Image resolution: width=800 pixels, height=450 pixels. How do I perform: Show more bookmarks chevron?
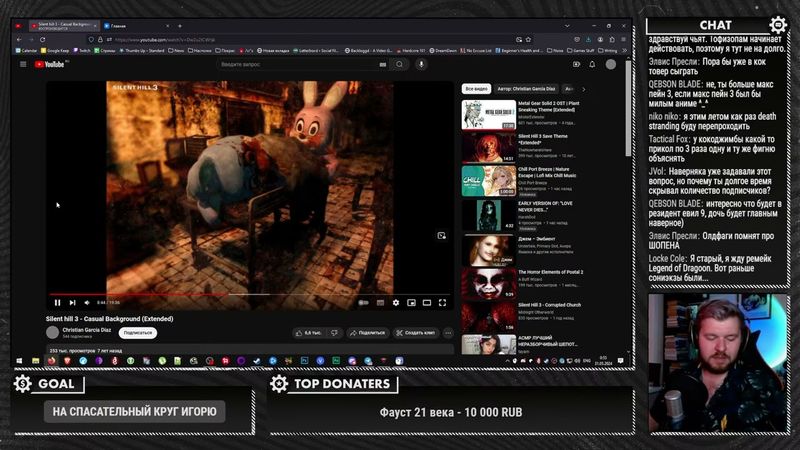click(x=624, y=51)
